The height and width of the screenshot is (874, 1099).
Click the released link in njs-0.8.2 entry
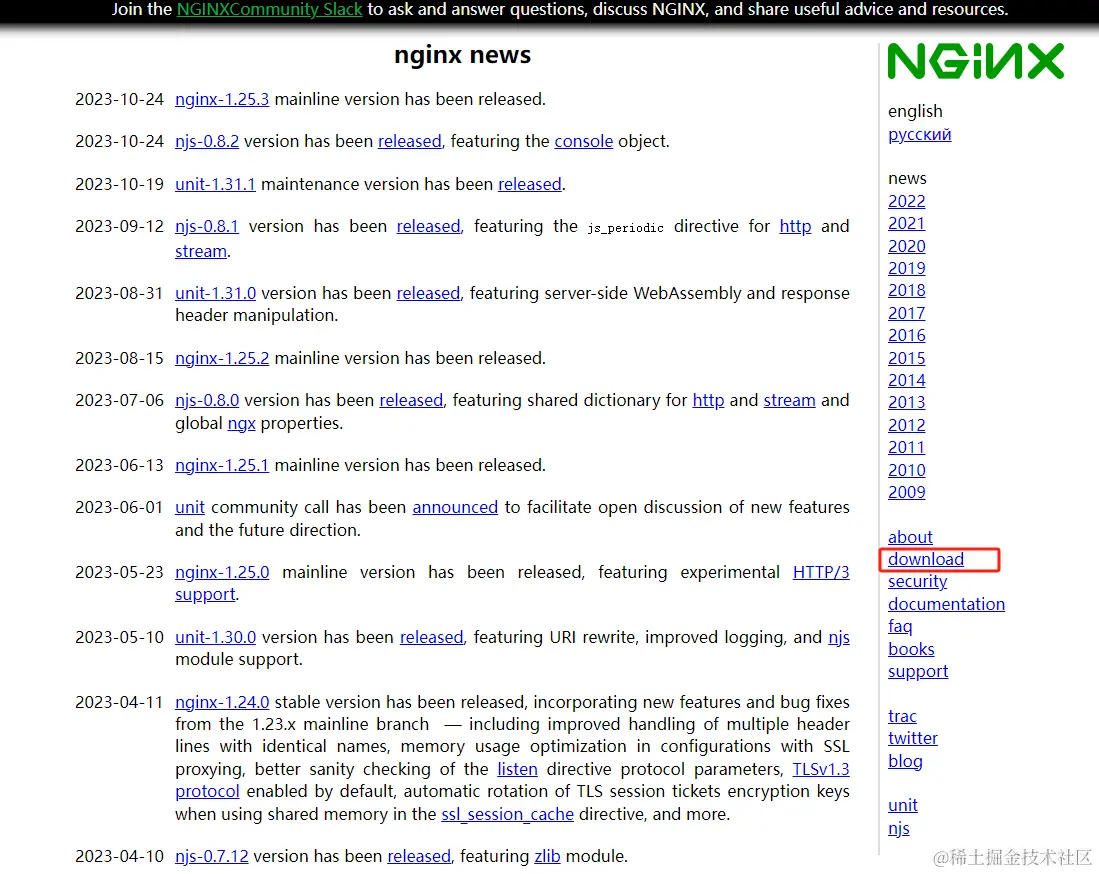(x=410, y=142)
